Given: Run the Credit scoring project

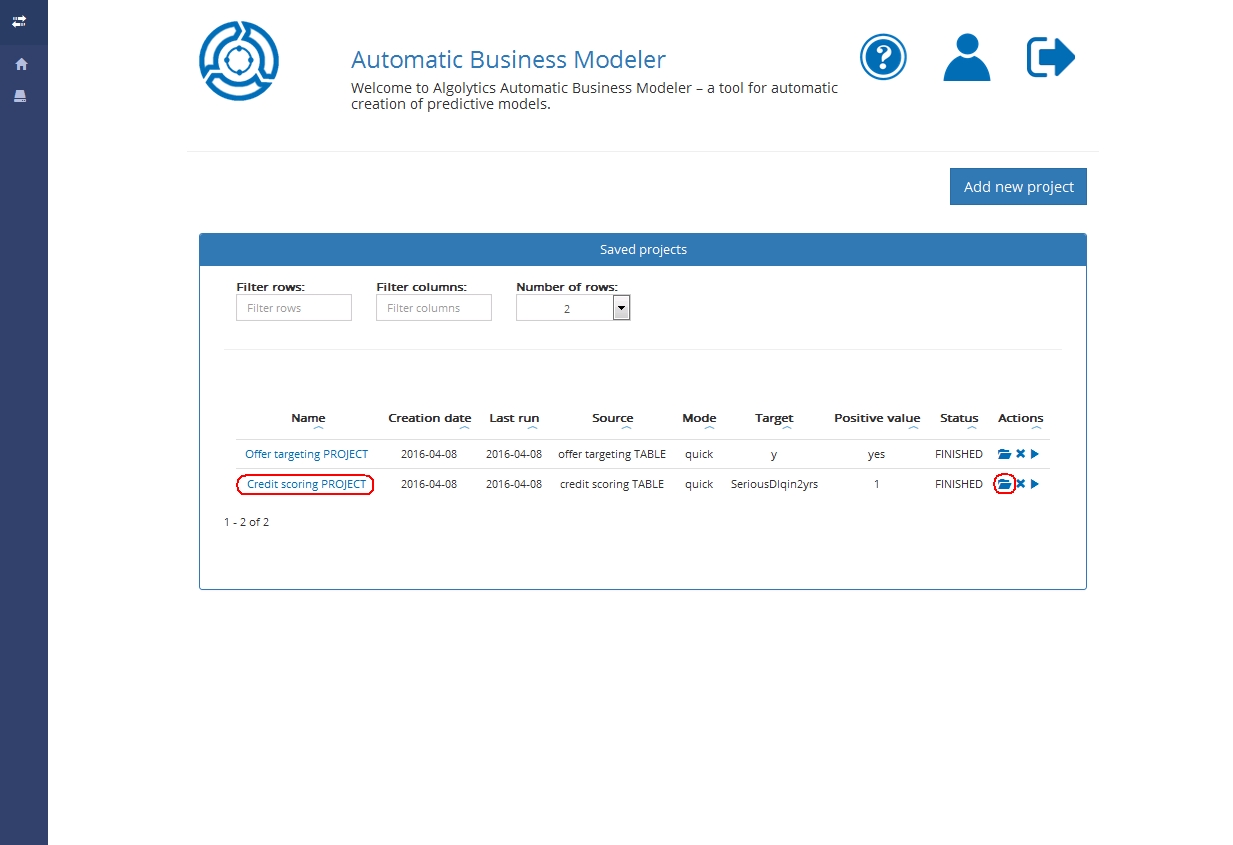Looking at the screenshot, I should pyautogui.click(x=1035, y=484).
